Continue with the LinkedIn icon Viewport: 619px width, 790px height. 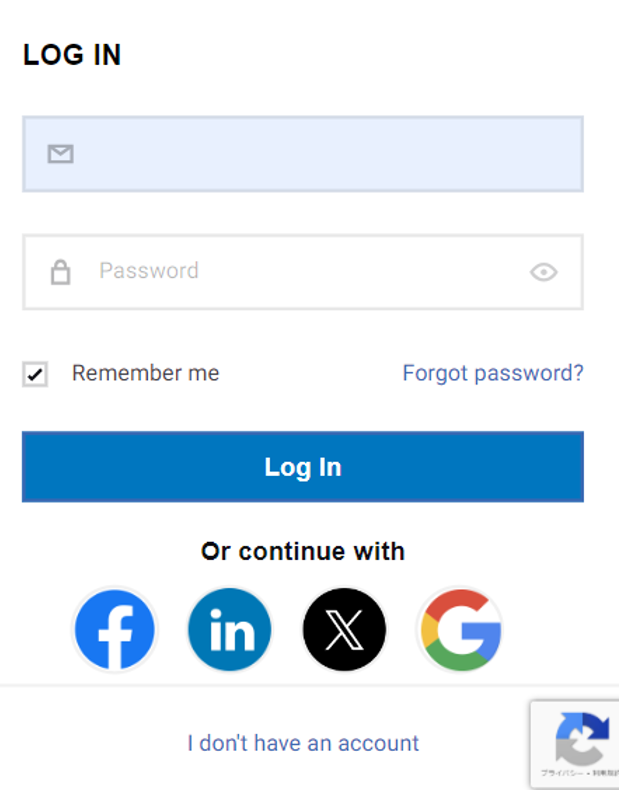pos(230,630)
